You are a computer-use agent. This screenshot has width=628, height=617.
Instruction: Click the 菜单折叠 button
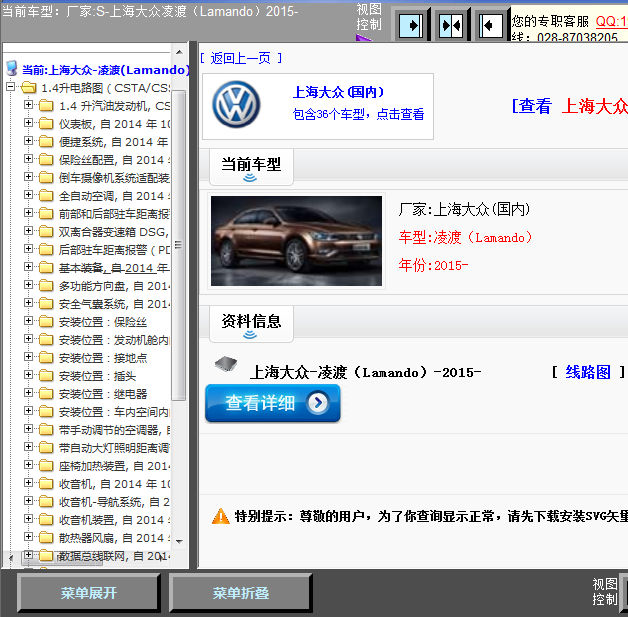(241, 593)
